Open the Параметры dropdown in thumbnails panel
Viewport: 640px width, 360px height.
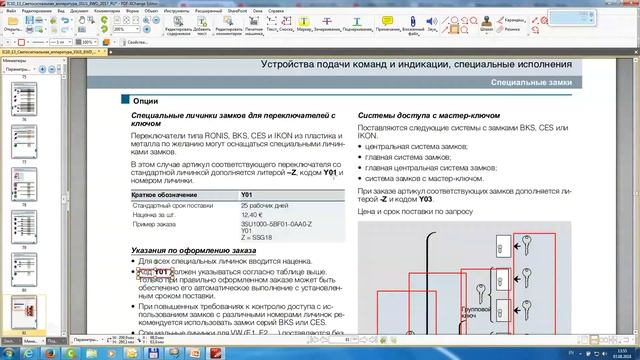click(x=19, y=69)
